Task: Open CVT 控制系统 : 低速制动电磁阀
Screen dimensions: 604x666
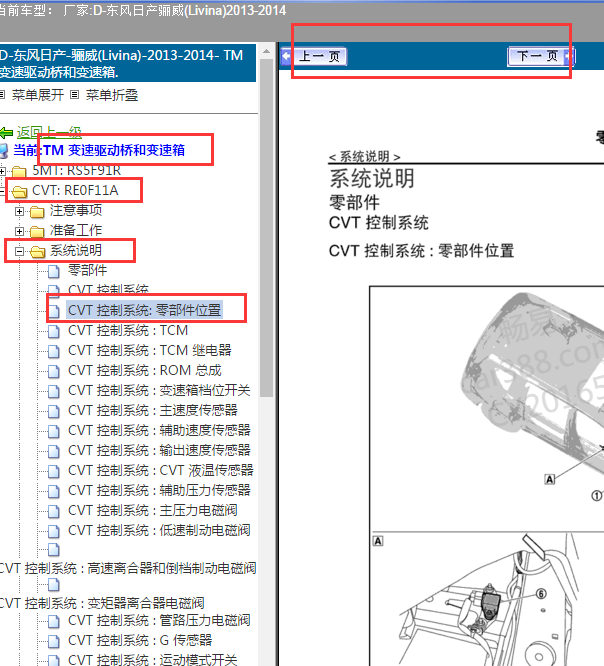Action: point(159,530)
